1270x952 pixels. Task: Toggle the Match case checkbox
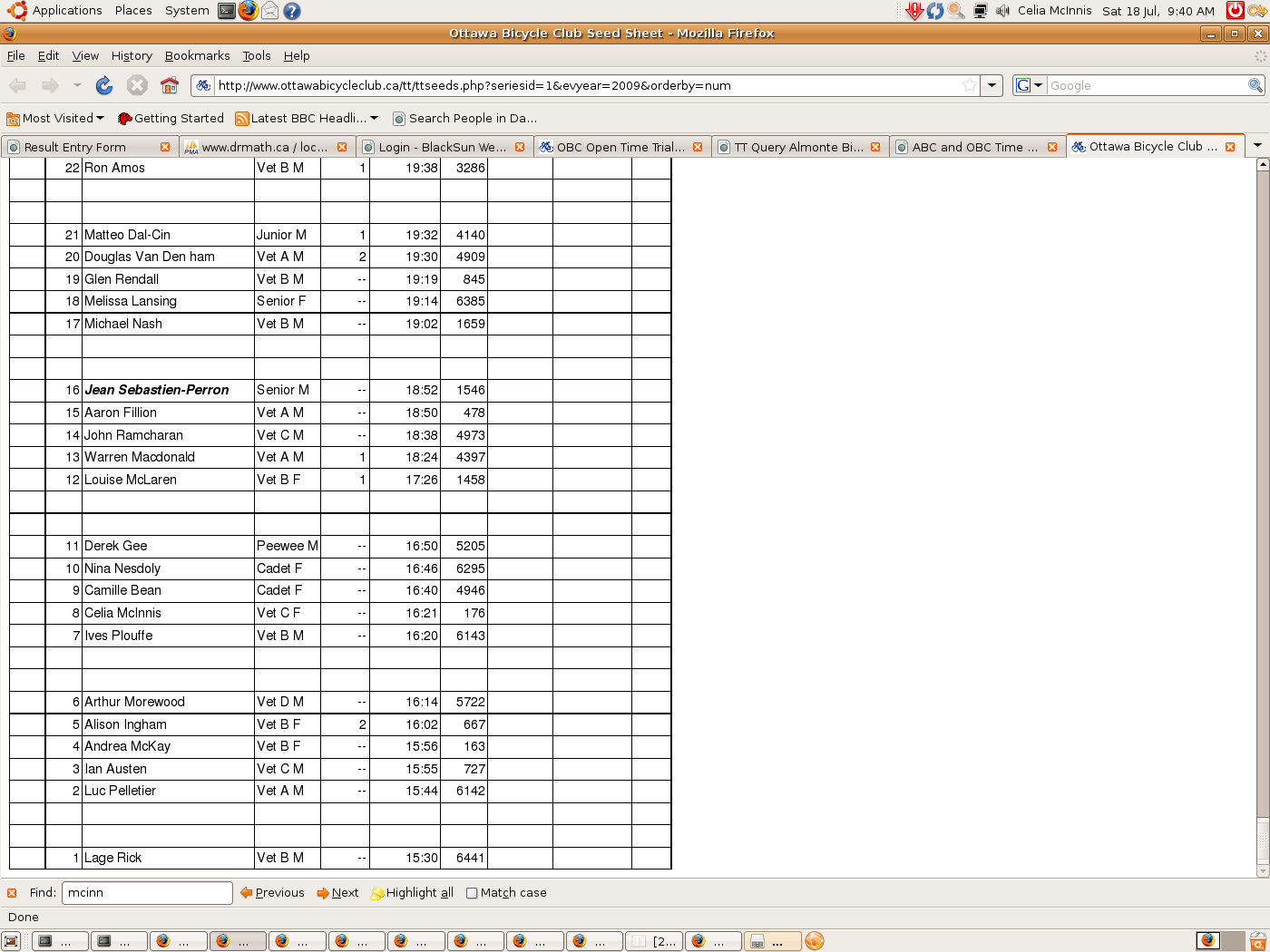[x=472, y=893]
